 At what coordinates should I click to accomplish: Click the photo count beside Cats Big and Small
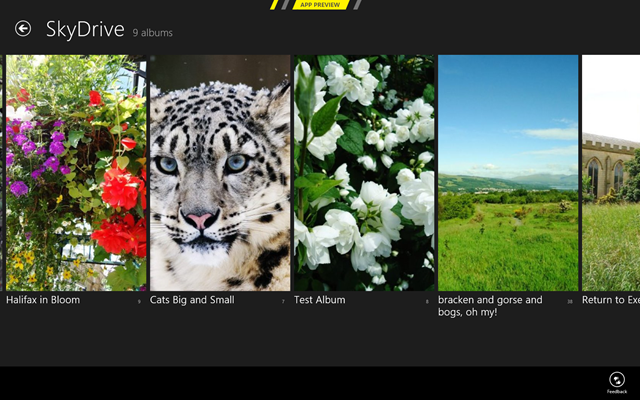click(x=283, y=302)
